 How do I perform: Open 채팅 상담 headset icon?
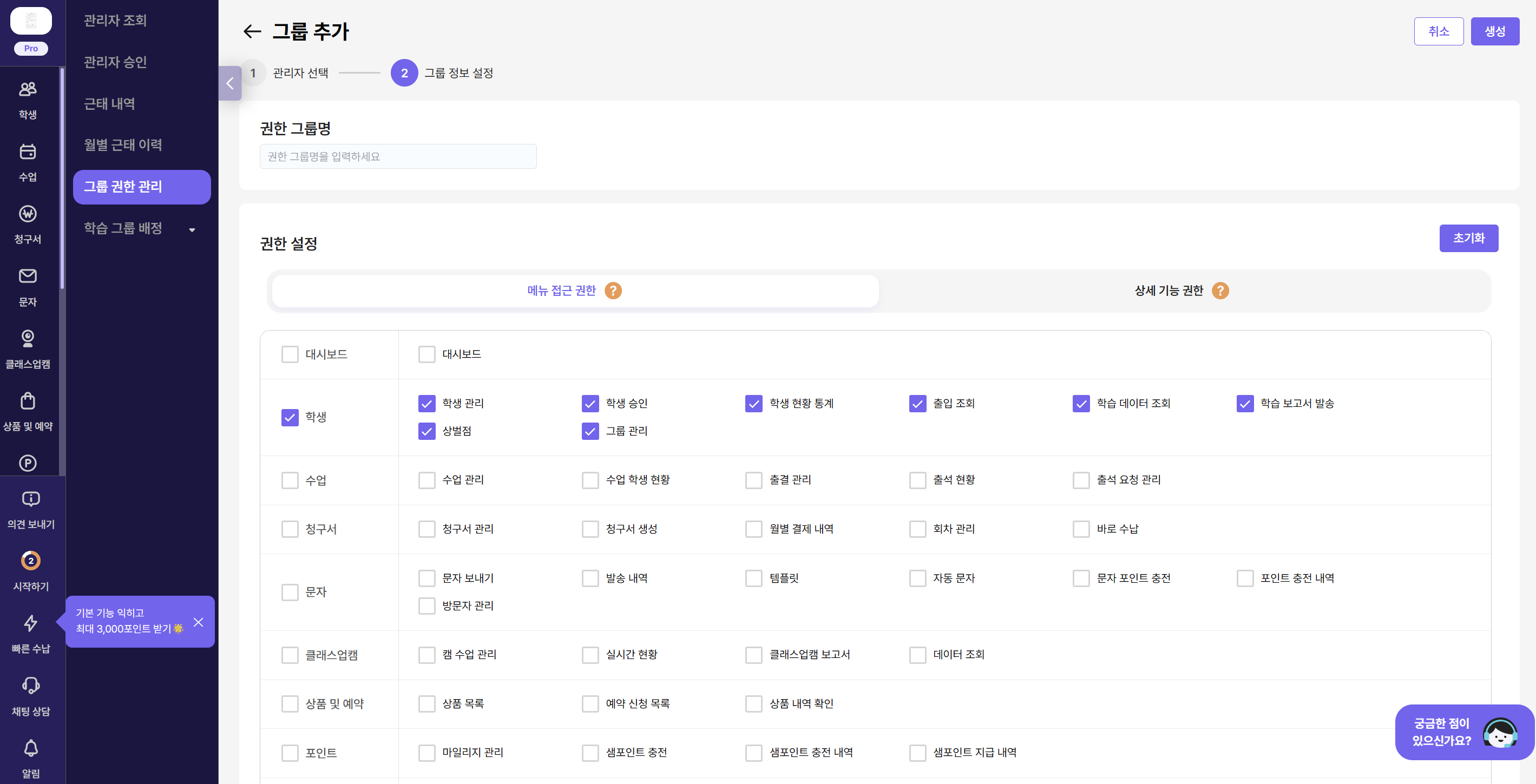(x=30, y=686)
